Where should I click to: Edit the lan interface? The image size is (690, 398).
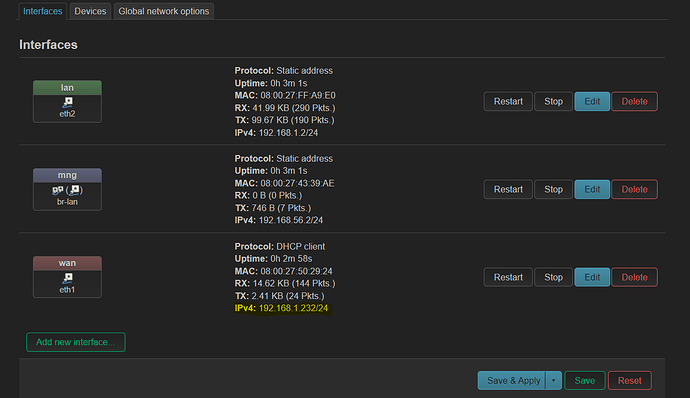(x=592, y=101)
